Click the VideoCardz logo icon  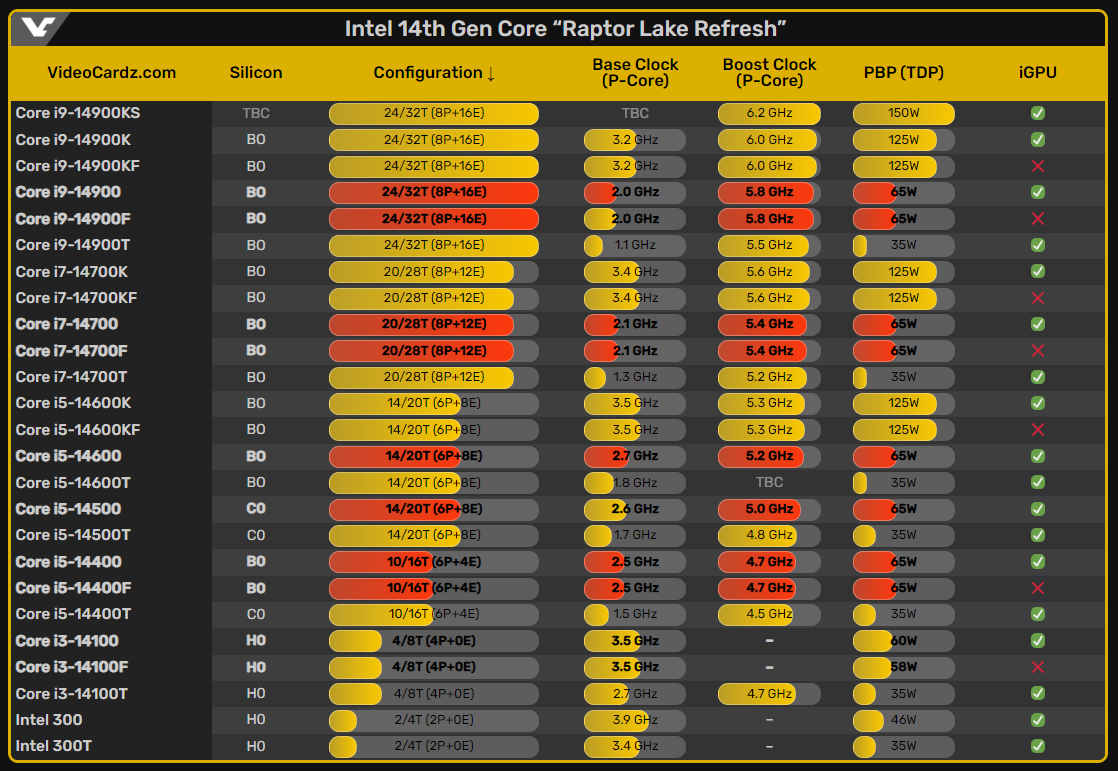click(38, 28)
